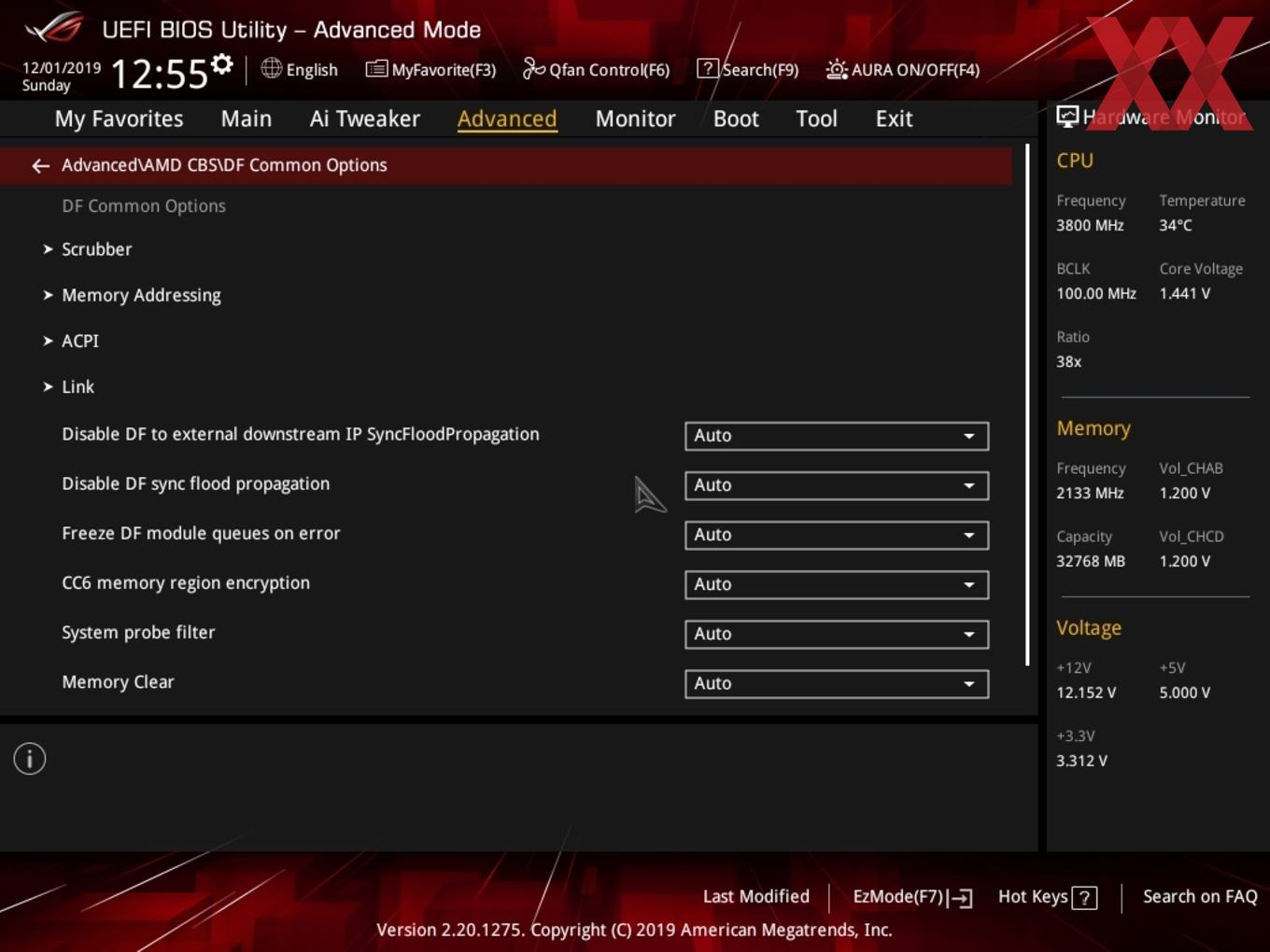Click the 12/01/2019 date text

62,68
